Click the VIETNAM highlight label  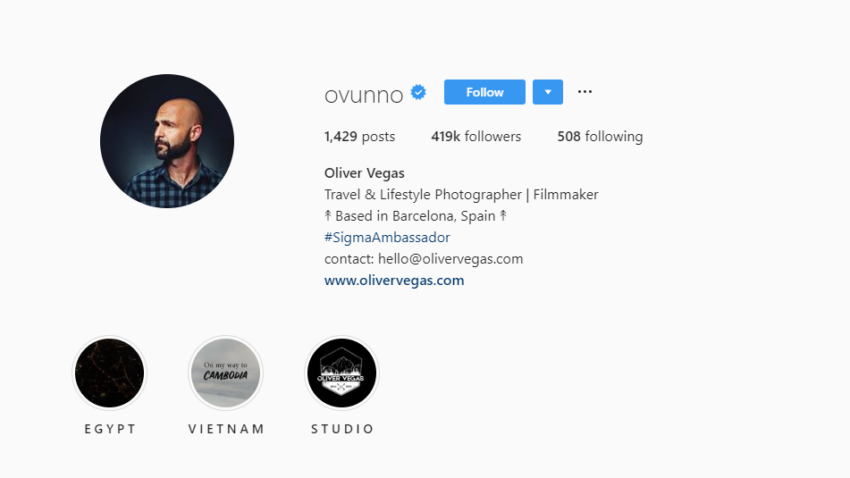(226, 429)
